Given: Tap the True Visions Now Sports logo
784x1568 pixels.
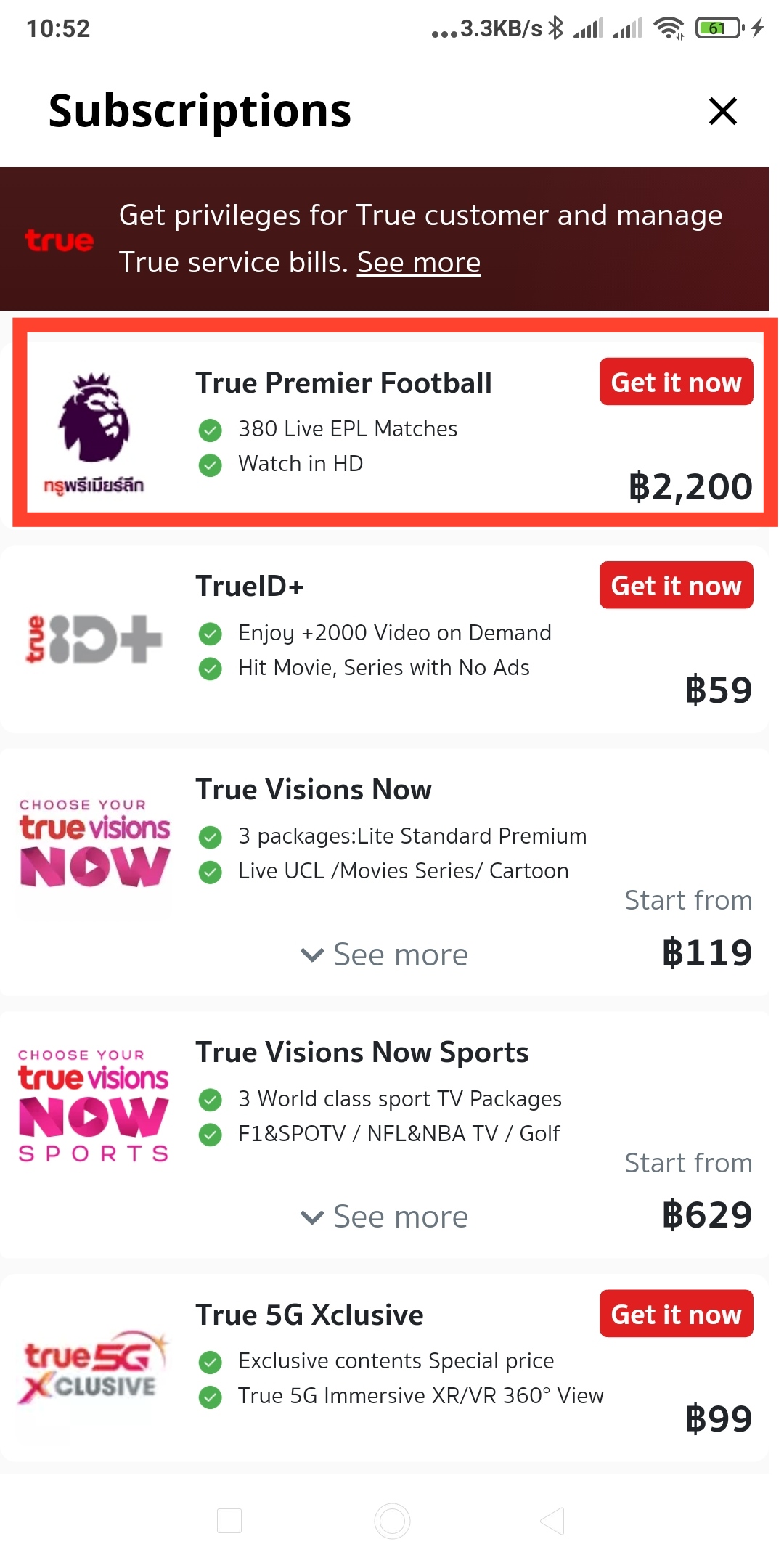Looking at the screenshot, I should coord(94,1105).
